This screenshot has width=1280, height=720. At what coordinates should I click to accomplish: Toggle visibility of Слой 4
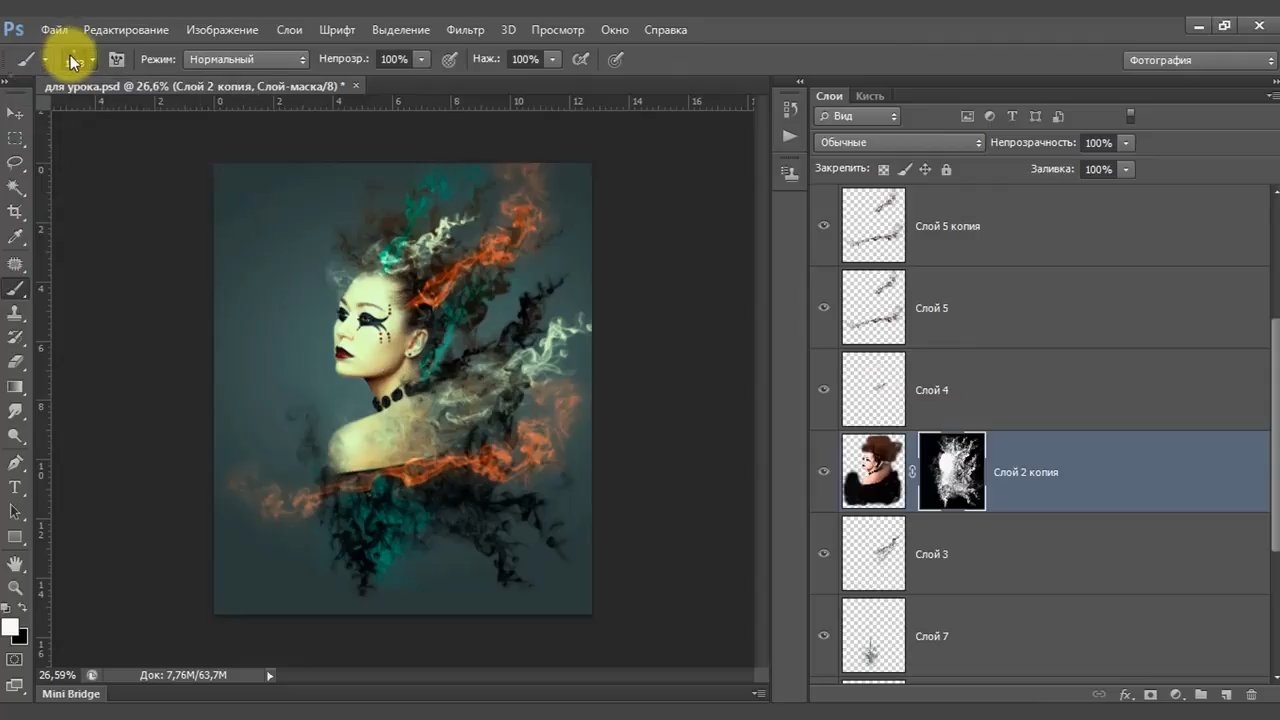tap(824, 390)
